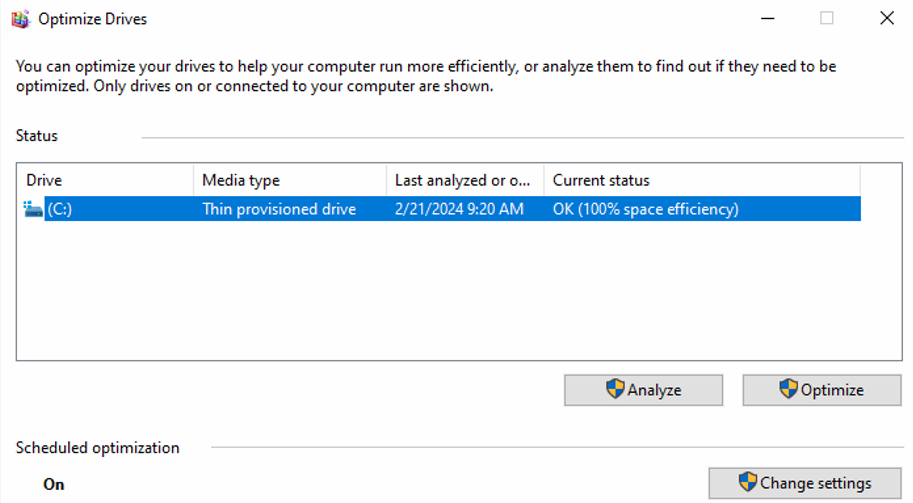Click the Current status column header
Image resolution: width=913 pixels, height=503 pixels.
click(x=702, y=180)
